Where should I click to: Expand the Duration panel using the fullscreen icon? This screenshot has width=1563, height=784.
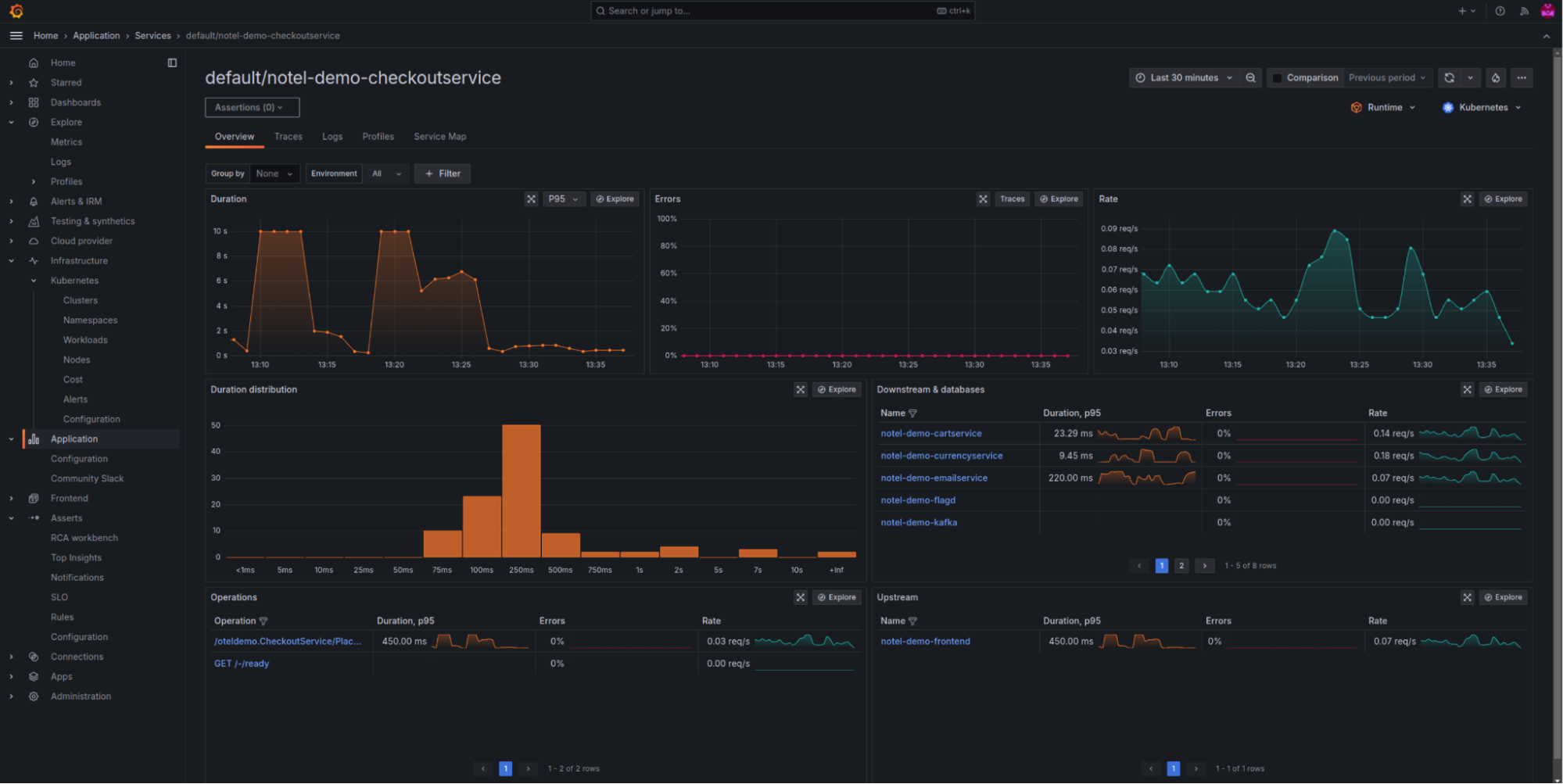point(532,199)
